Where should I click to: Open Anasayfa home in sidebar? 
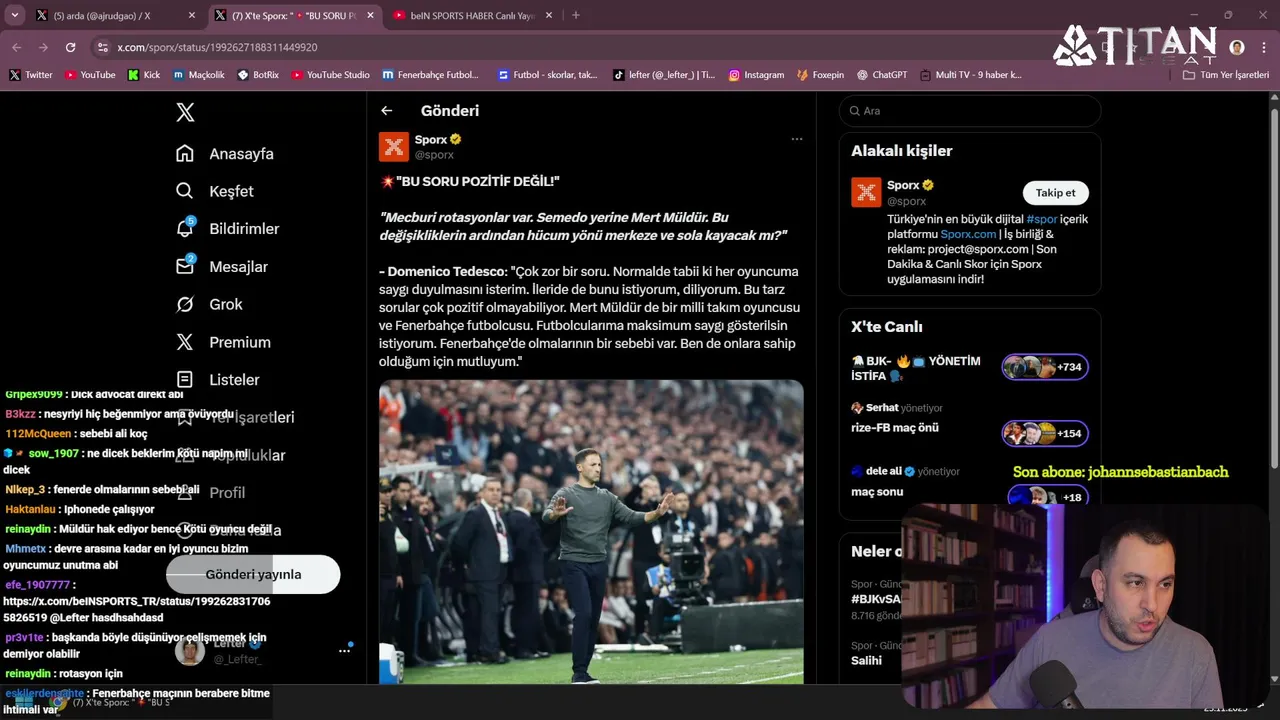pos(225,153)
